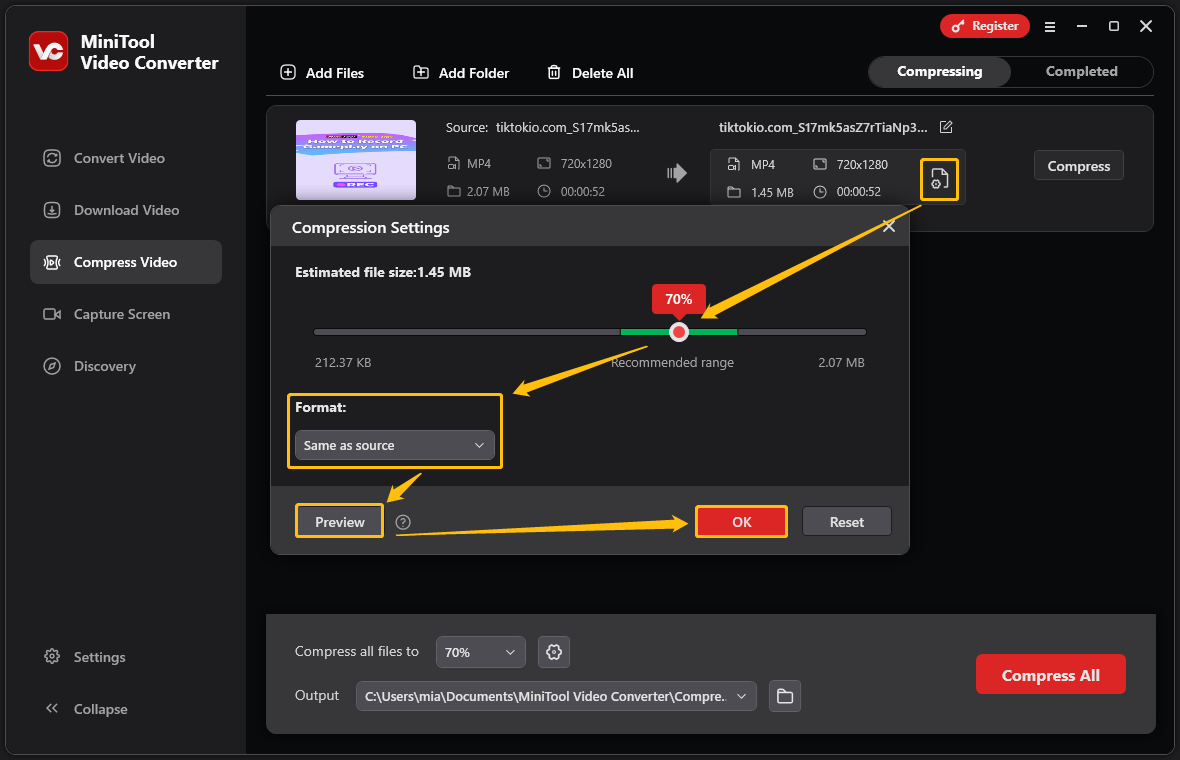Click the 70% compression slider handle
Viewport: 1180px width, 760px height.
679,332
